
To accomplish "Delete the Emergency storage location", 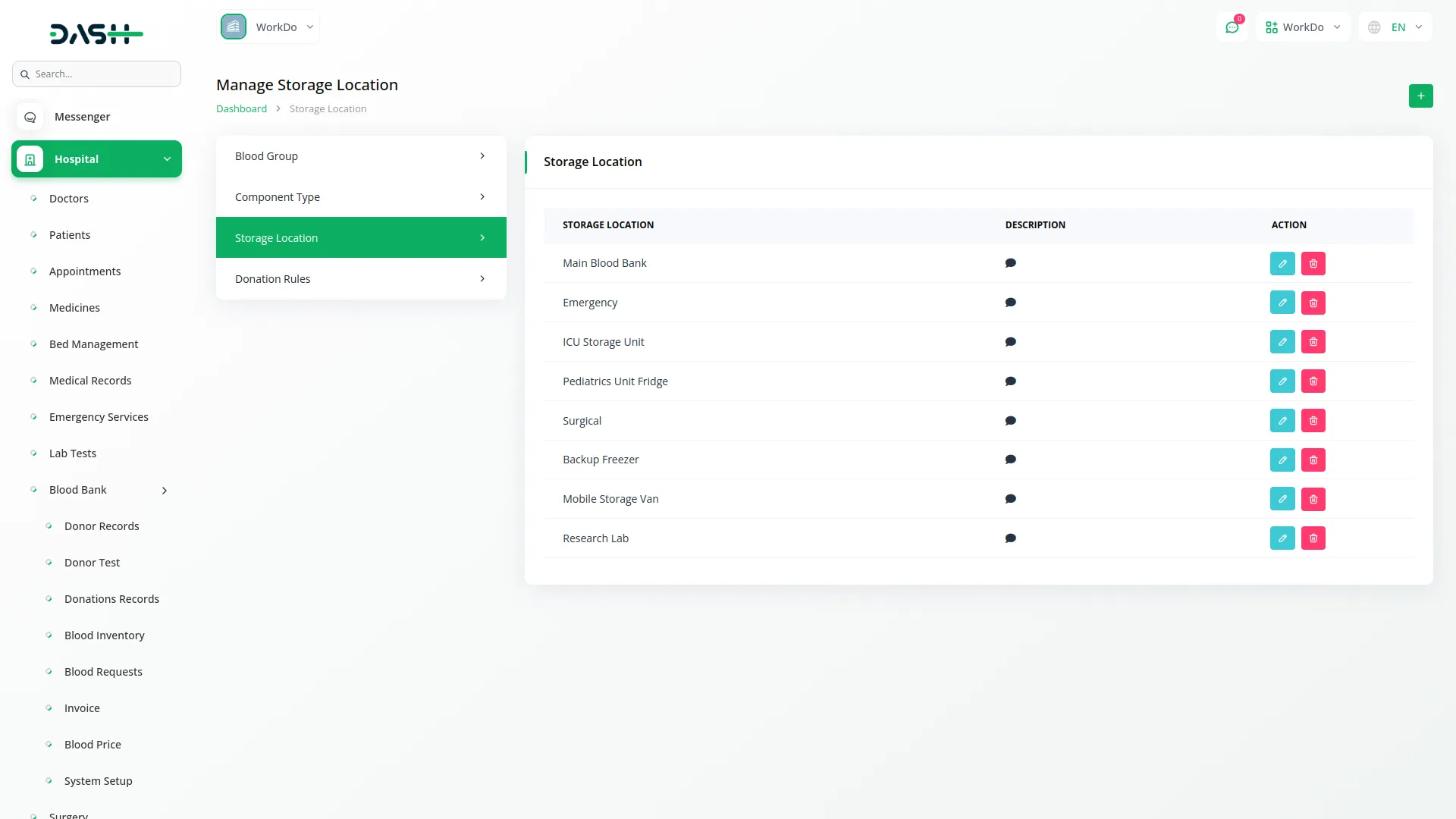I will pyautogui.click(x=1313, y=303).
